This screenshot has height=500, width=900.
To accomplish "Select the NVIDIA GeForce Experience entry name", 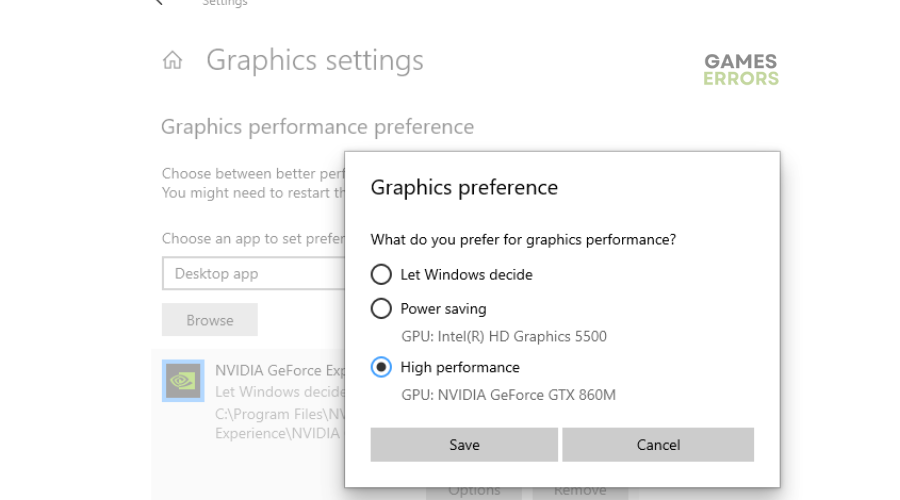I will click(x=280, y=371).
